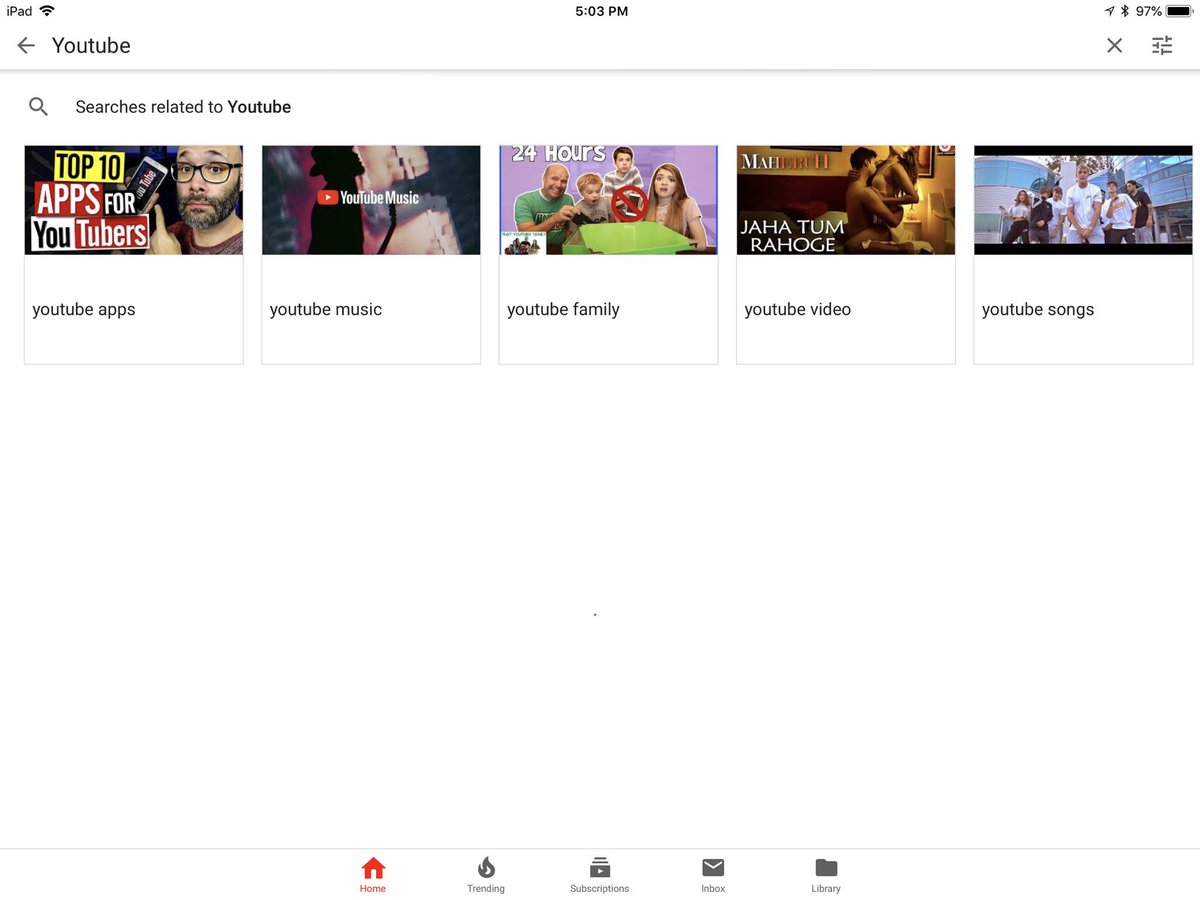Tap the Inbox envelope icon
This screenshot has height=900, width=1200.
click(713, 867)
